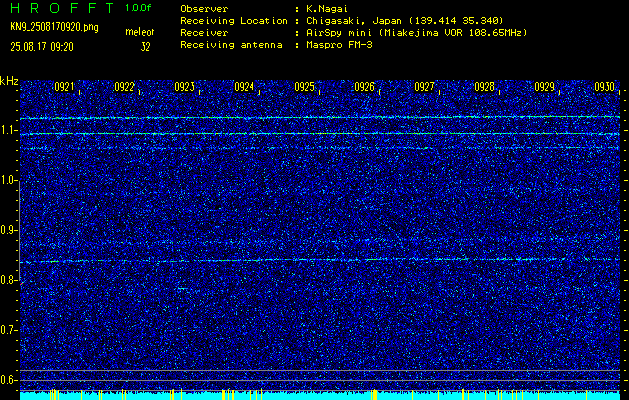Click the 1.1 frequency axis label
Image resolution: width=629 pixels, height=400 pixels.
point(7,130)
